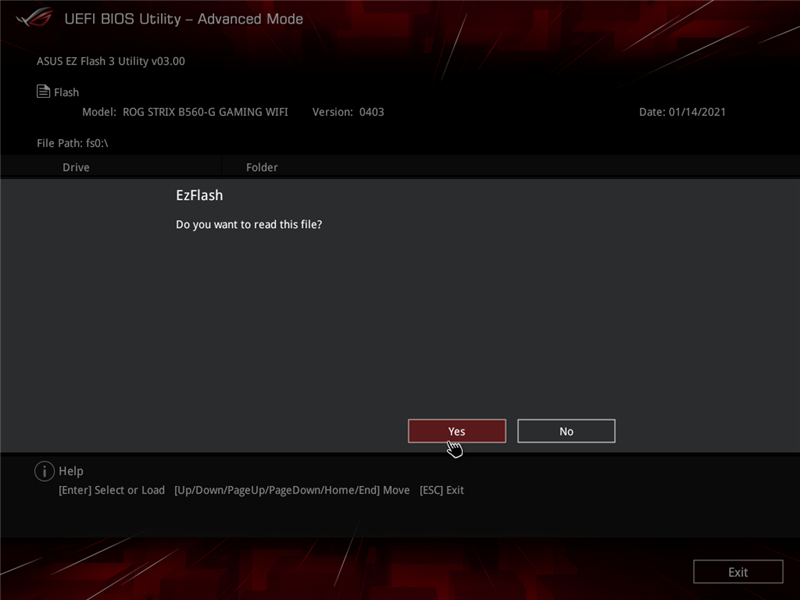Click the [Enter] Select or Load hint

(112, 490)
